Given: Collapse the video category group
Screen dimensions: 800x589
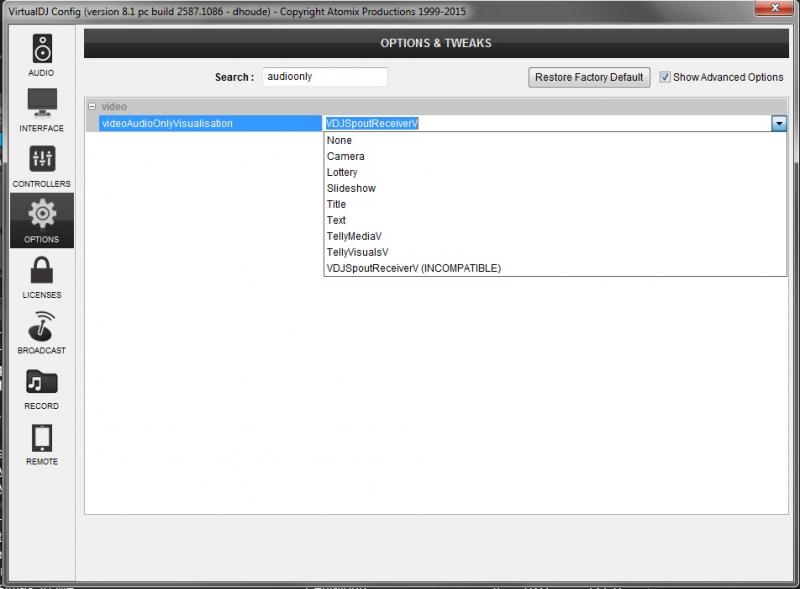Looking at the screenshot, I should pyautogui.click(x=92, y=107).
